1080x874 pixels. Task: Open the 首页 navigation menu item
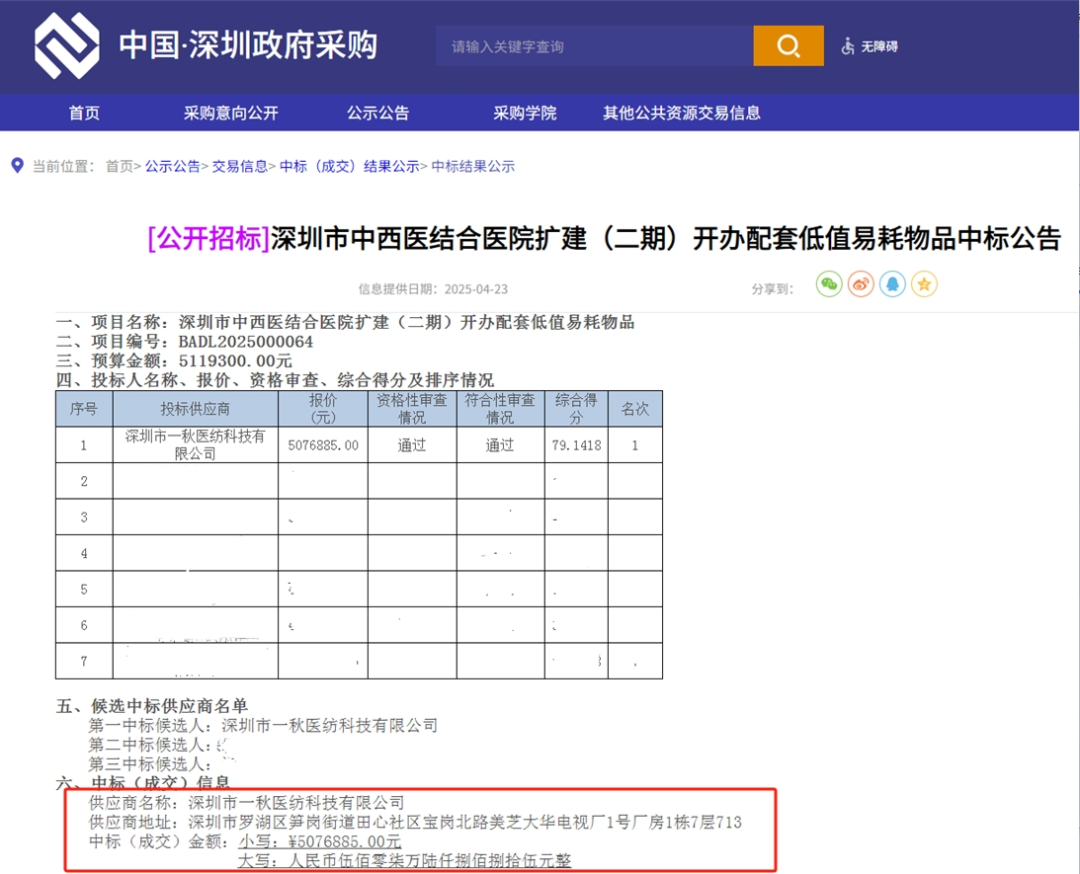tap(84, 113)
